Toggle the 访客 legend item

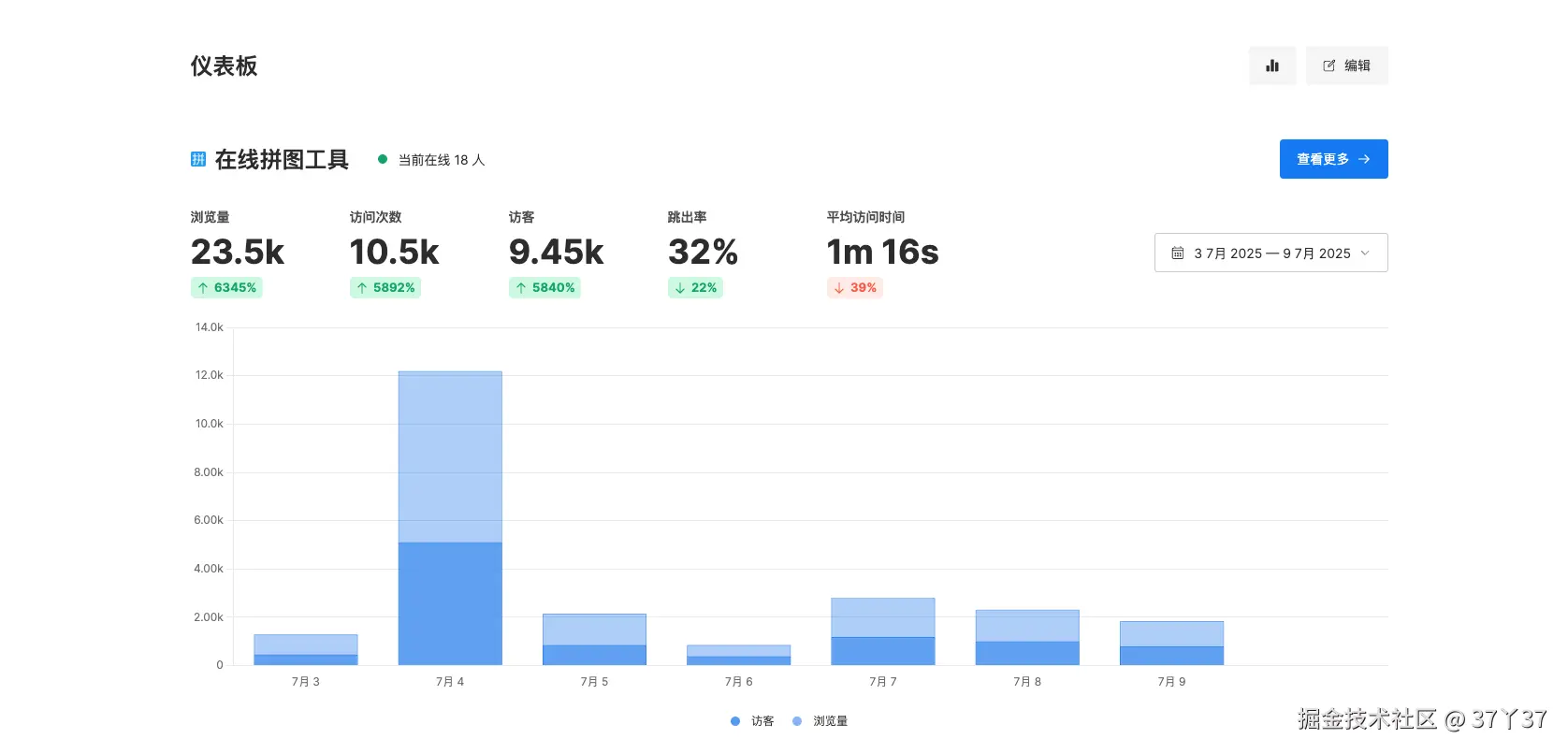[752, 721]
